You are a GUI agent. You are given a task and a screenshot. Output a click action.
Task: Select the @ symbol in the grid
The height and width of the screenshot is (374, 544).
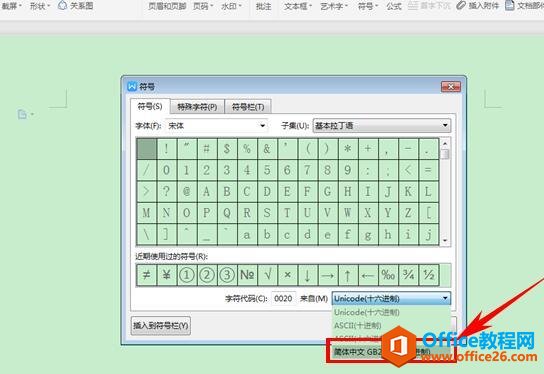tap(187, 192)
